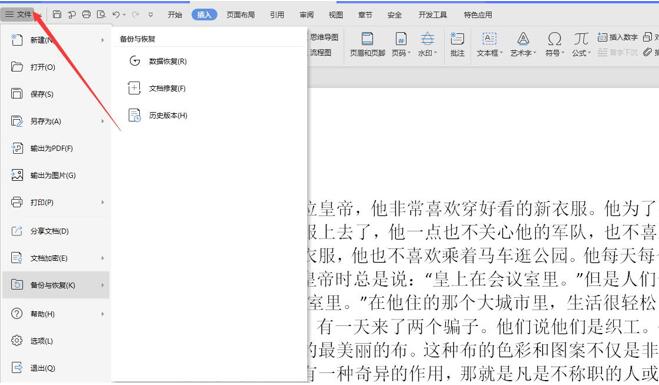This screenshot has width=659, height=385.
Task: Select the 插入 ribbon tab
Action: click(204, 14)
